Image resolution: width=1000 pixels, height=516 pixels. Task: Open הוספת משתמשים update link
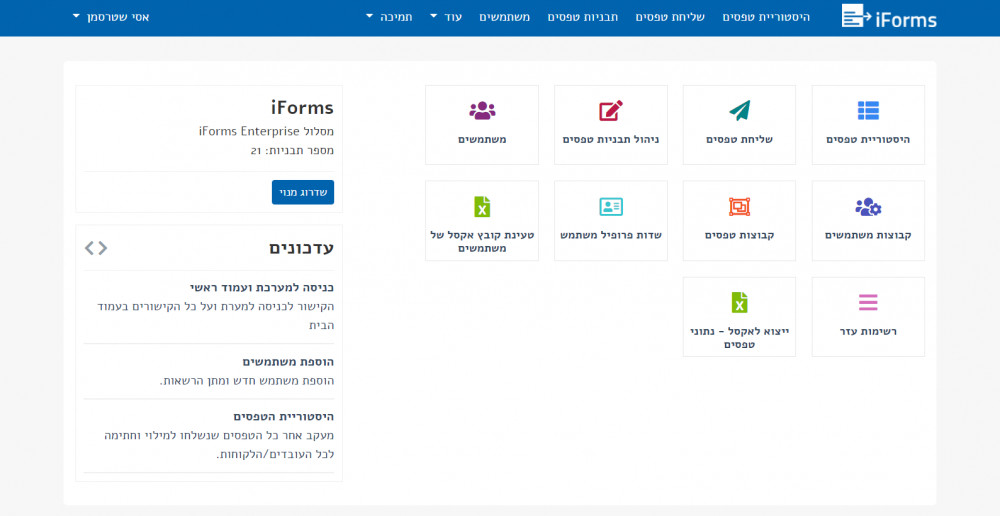point(288,362)
